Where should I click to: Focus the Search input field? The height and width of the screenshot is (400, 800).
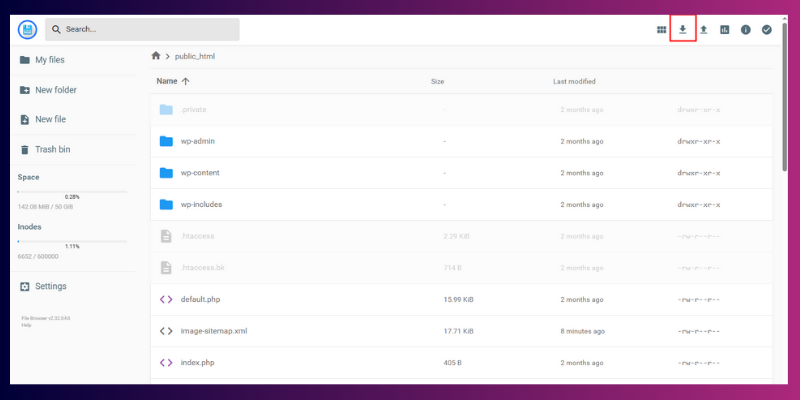point(142,30)
